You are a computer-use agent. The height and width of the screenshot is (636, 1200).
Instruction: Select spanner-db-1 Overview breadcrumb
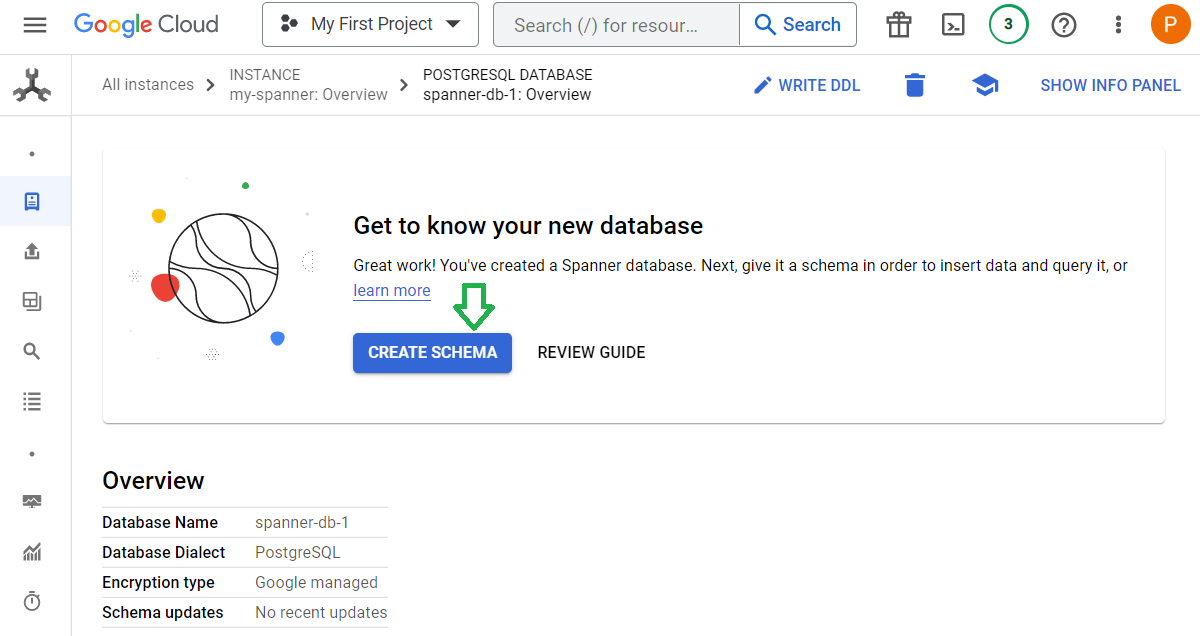(507, 85)
